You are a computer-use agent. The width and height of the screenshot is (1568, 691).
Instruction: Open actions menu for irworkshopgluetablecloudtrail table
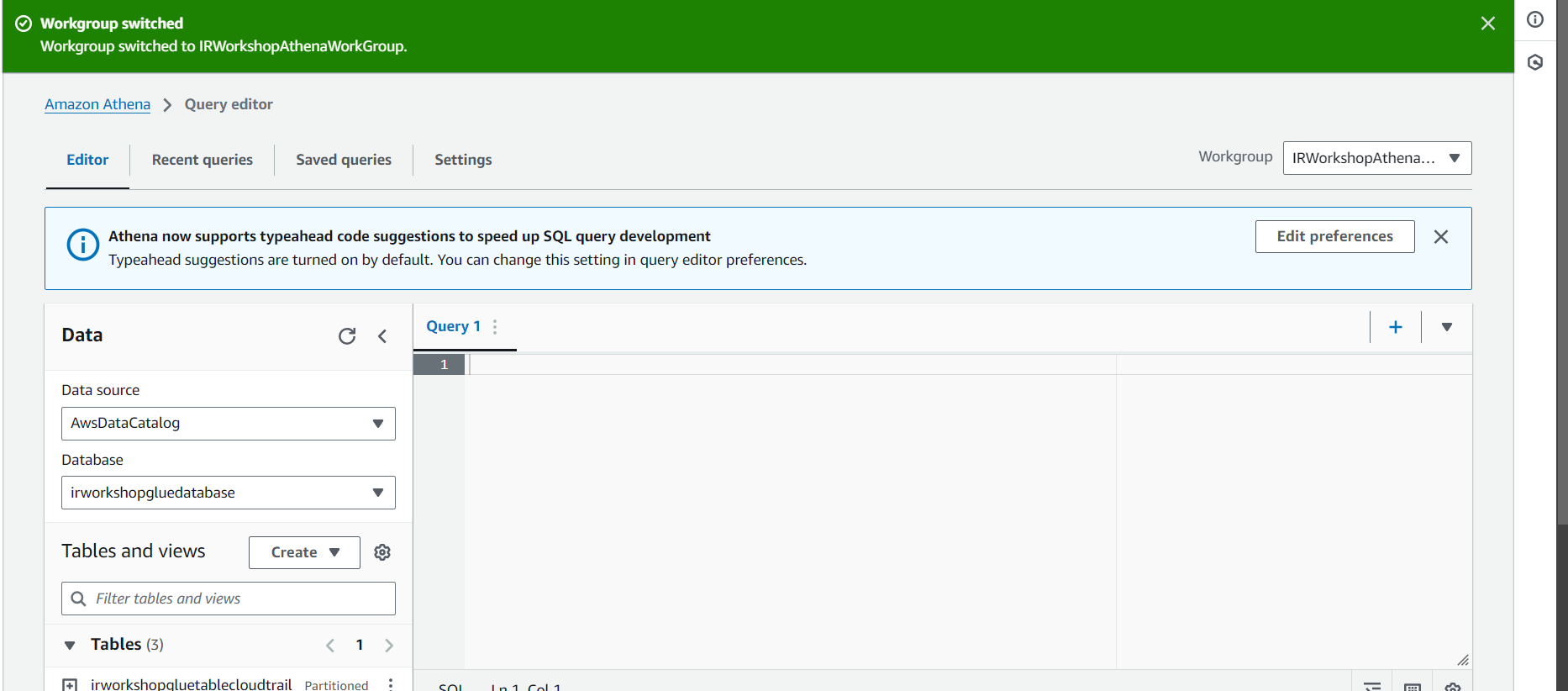[x=391, y=684]
